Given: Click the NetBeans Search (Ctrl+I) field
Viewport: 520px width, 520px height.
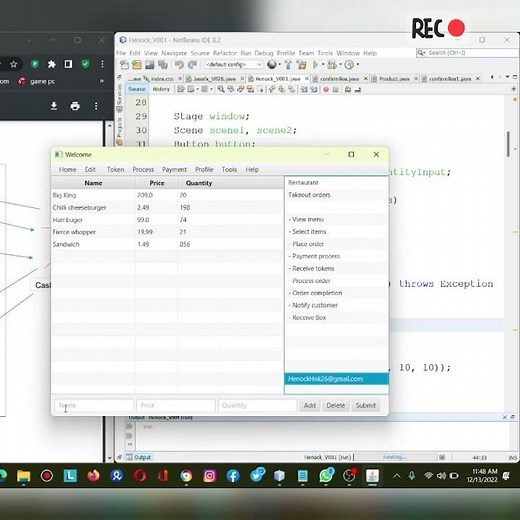Looking at the screenshot, I should click(x=468, y=53).
